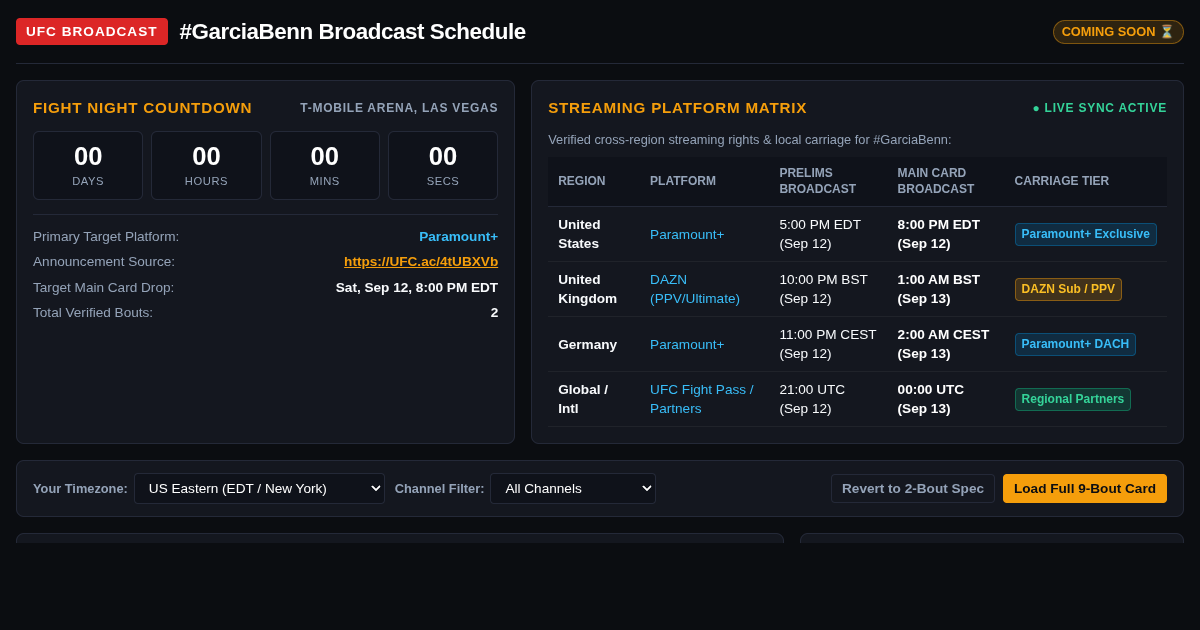Click the #GarciaBenn Broadcast Schedule title
Screen dimensions: 1200x630
(x=353, y=32)
